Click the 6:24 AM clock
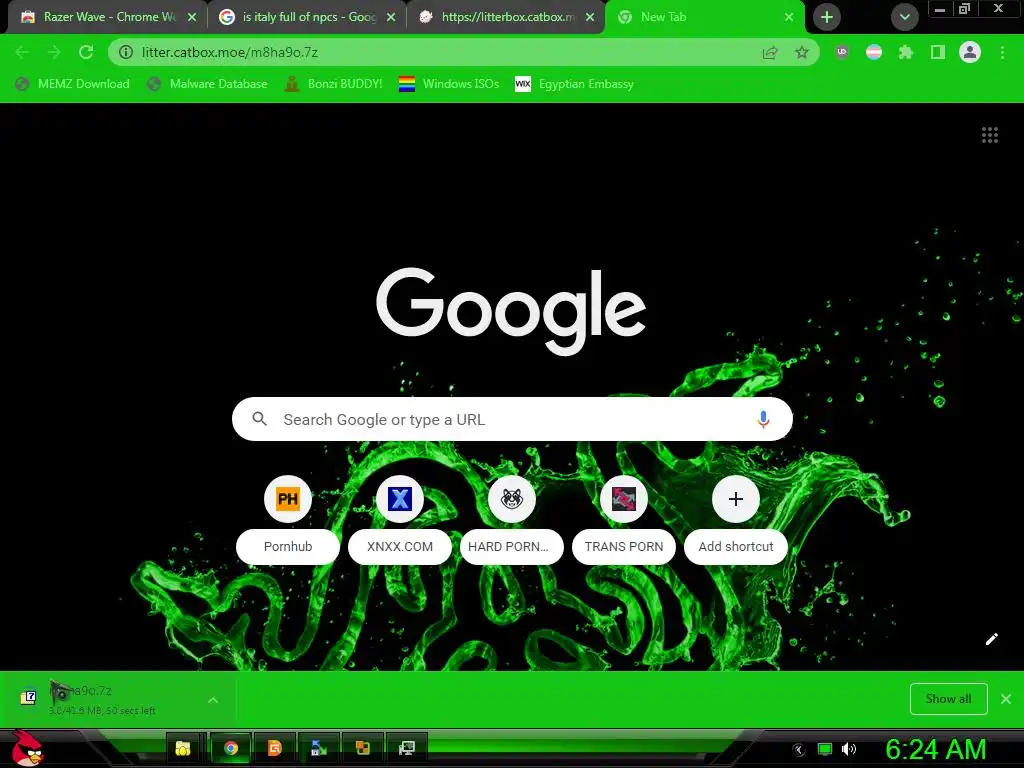Viewport: 1024px width, 768px height. (935, 750)
